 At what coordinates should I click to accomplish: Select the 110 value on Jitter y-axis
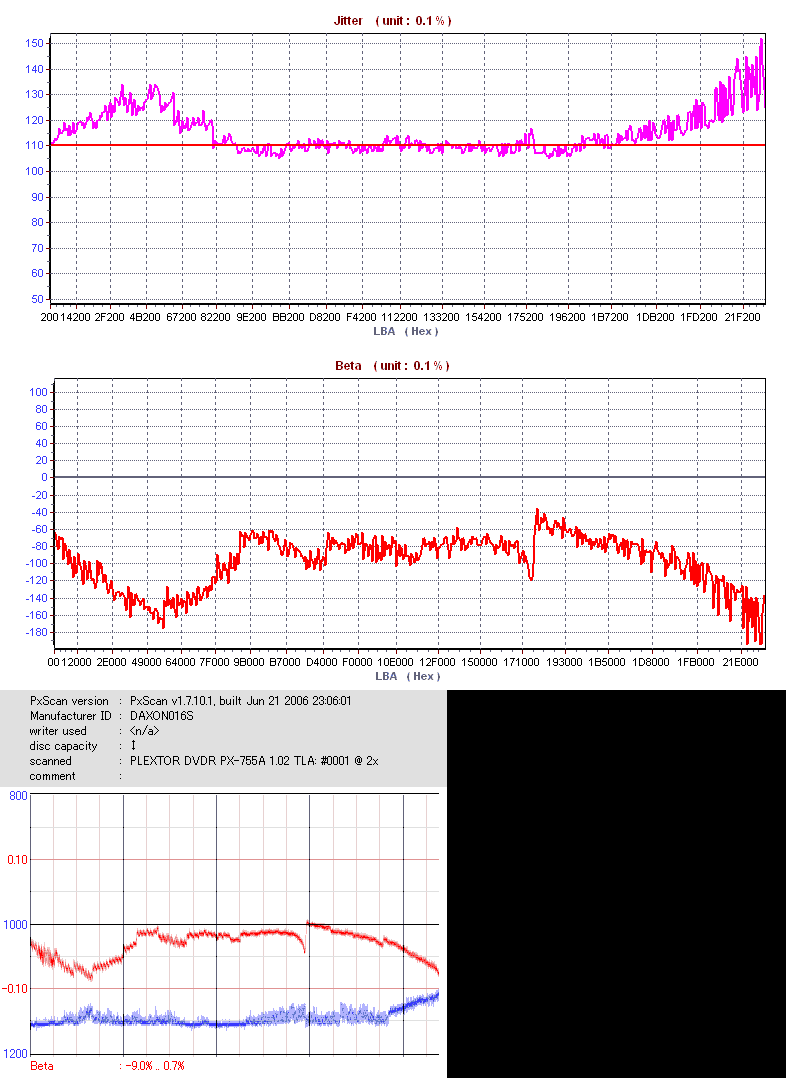34,146
